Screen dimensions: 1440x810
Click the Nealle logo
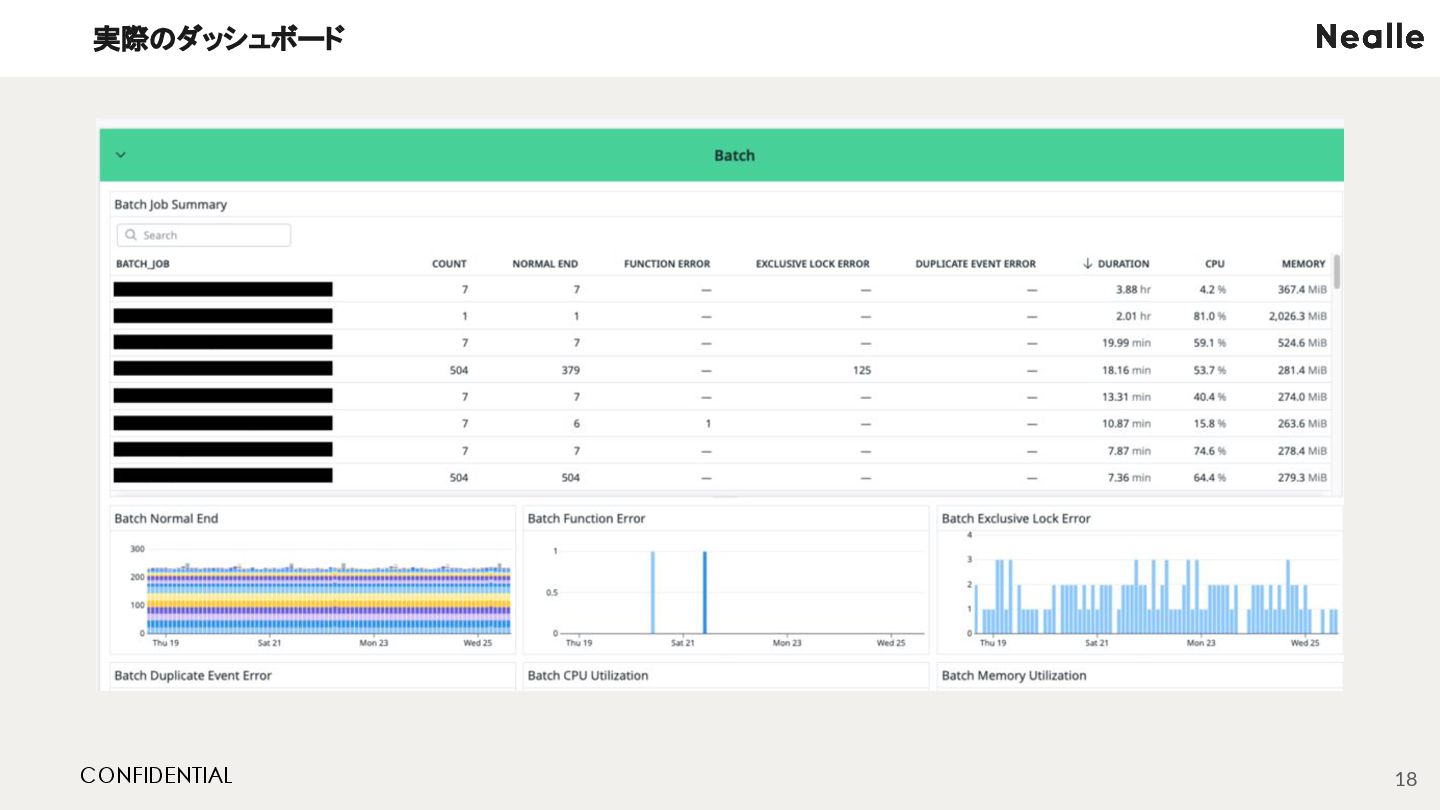tap(1369, 37)
